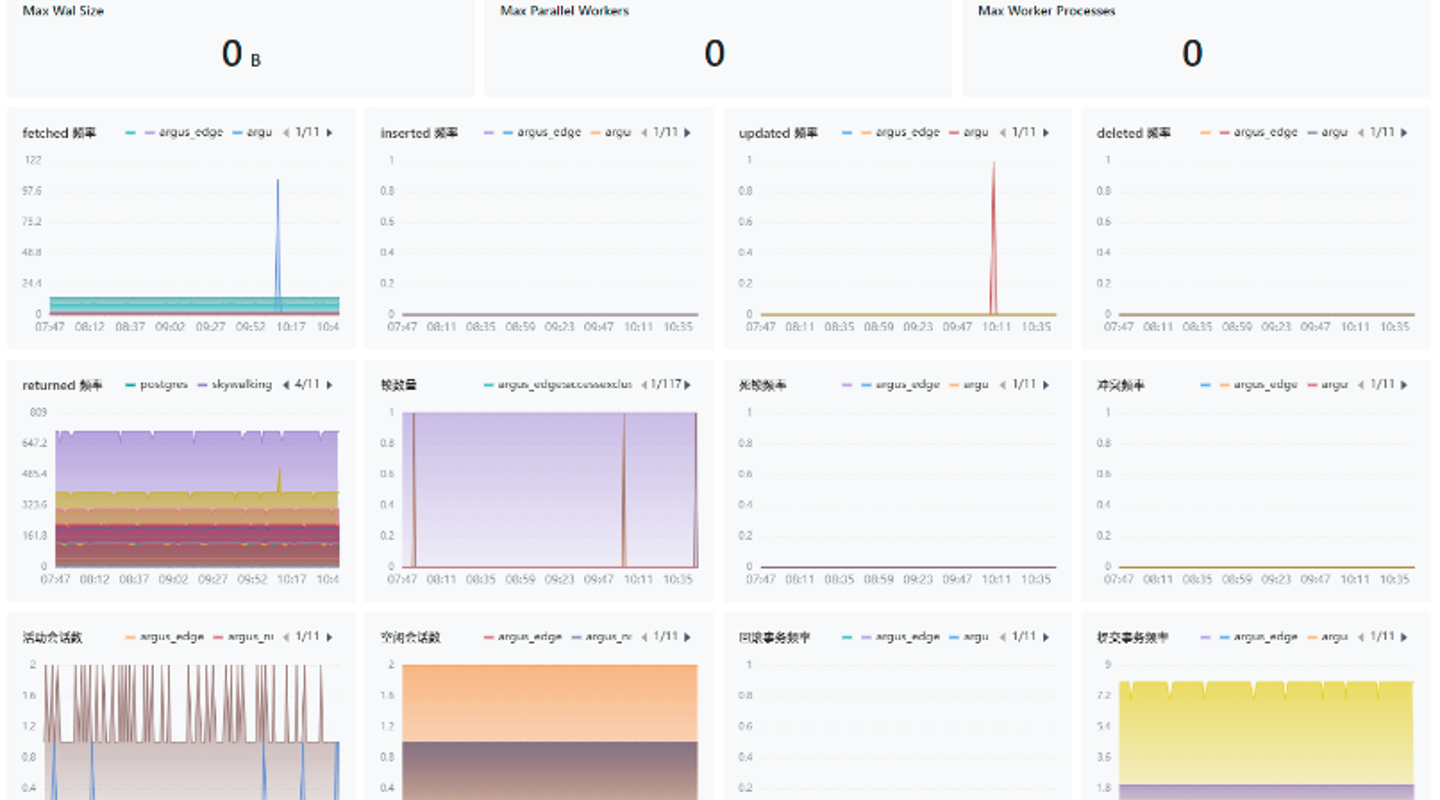Toggle argus_edge series in 回滚事务频率 chart
This screenshot has height=800, width=1440.
[x=900, y=637]
